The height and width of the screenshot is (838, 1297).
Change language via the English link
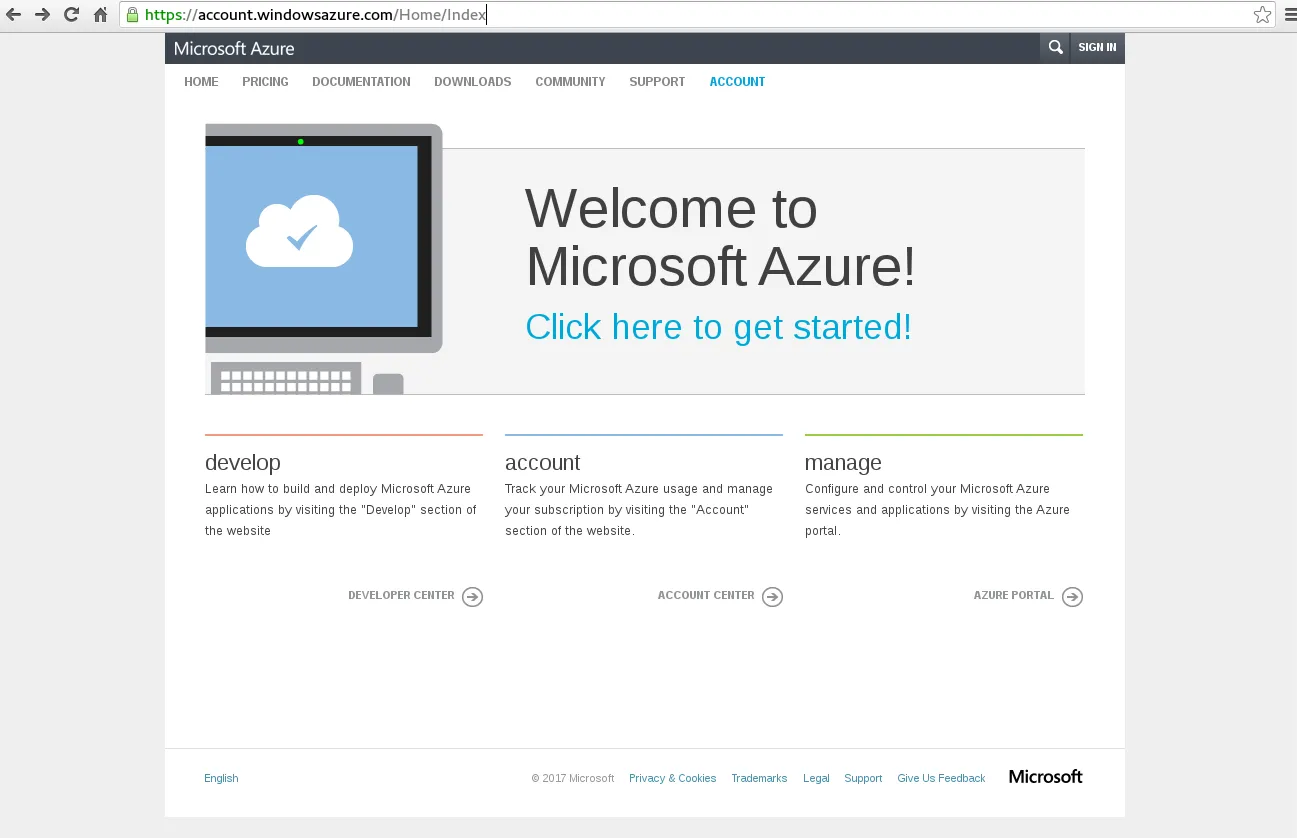point(221,778)
